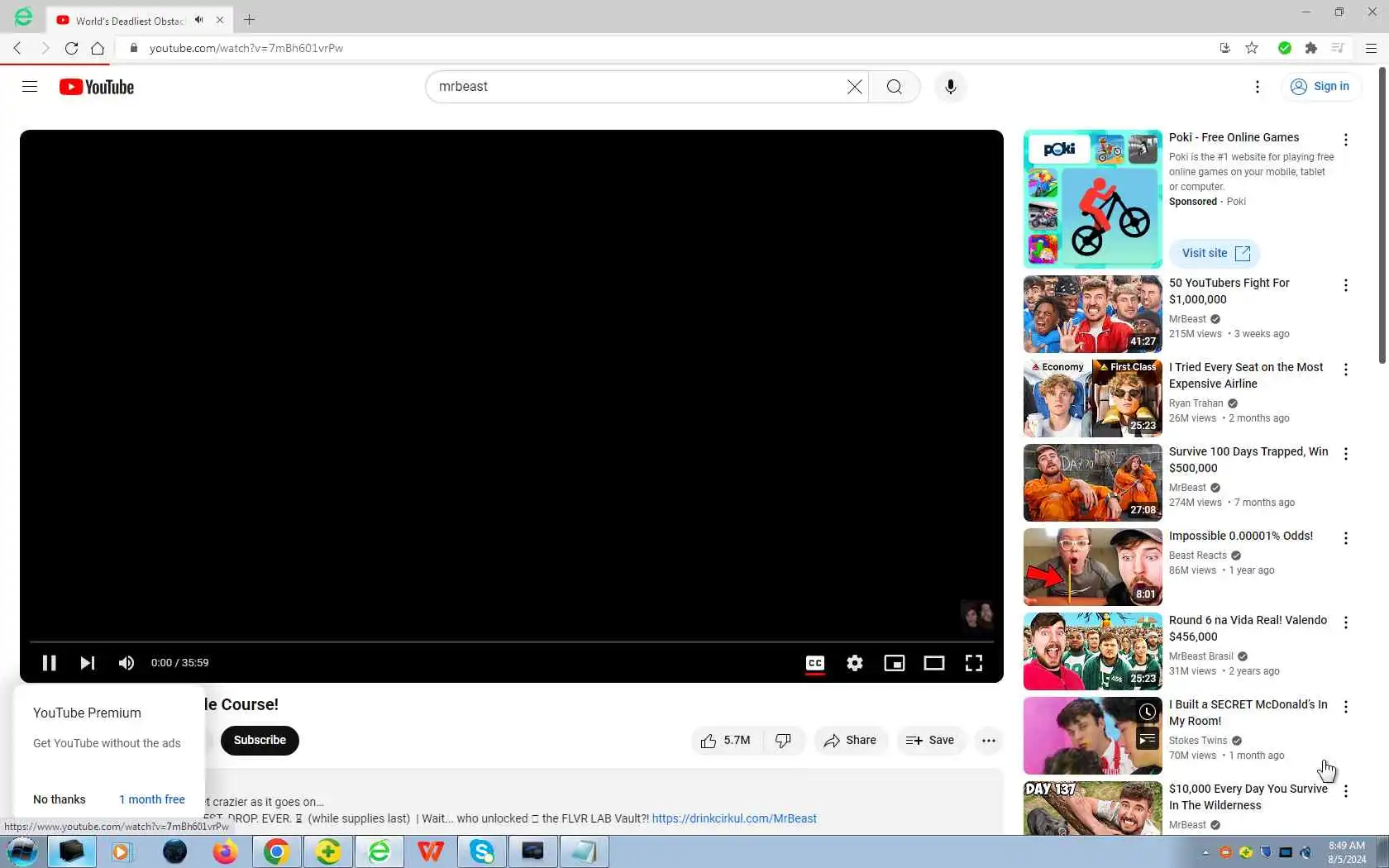Add SECRET McDonald's video to Watch later
The width and height of the screenshot is (1389, 868).
click(1148, 712)
